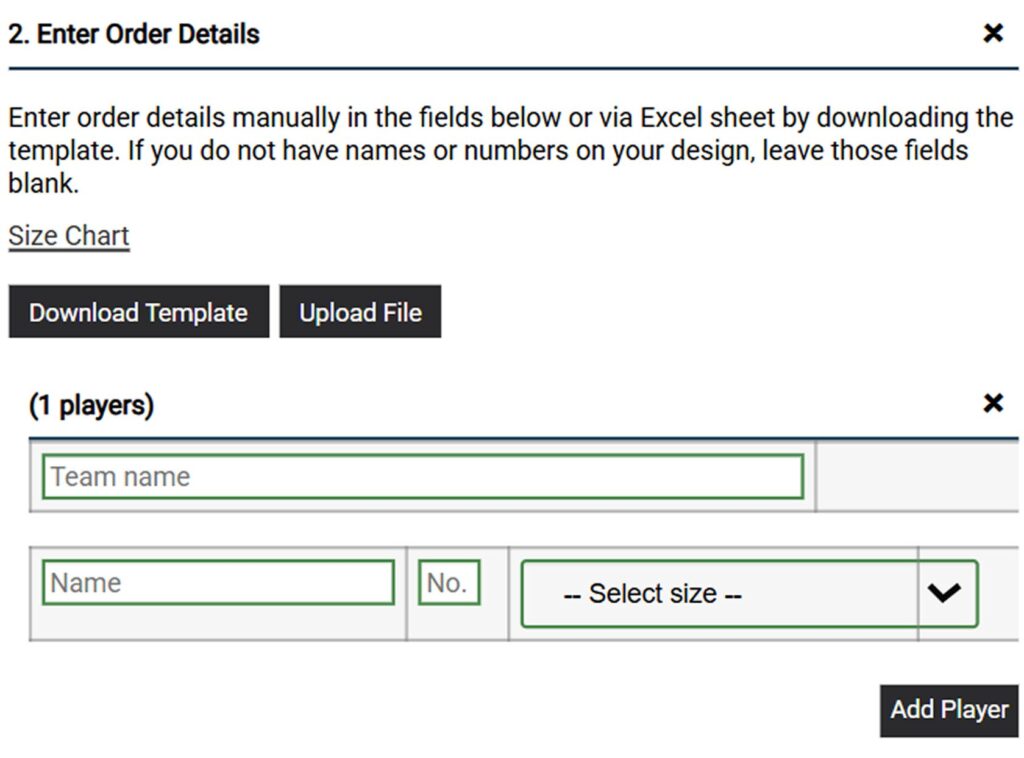Click the blank area left of Add Player
This screenshot has height=758, width=1024.
[x=450, y=710]
